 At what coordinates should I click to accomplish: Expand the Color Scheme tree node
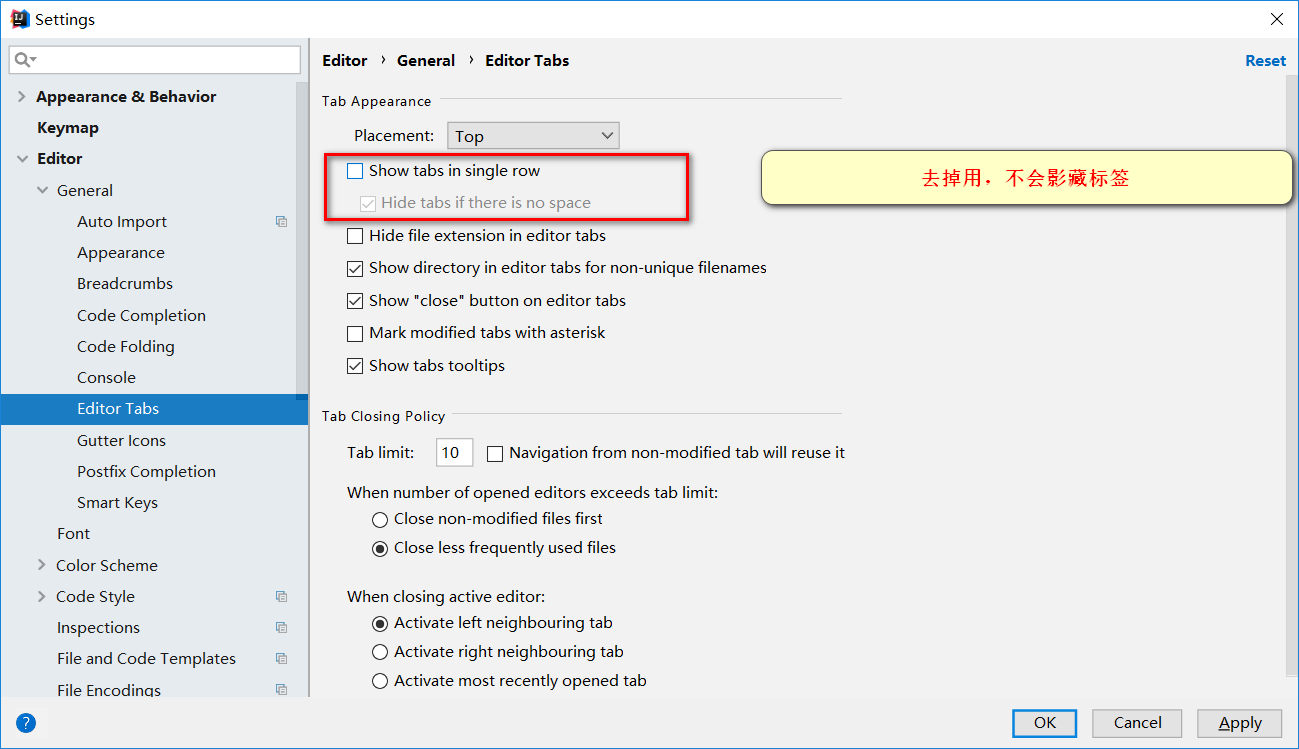click(x=41, y=565)
